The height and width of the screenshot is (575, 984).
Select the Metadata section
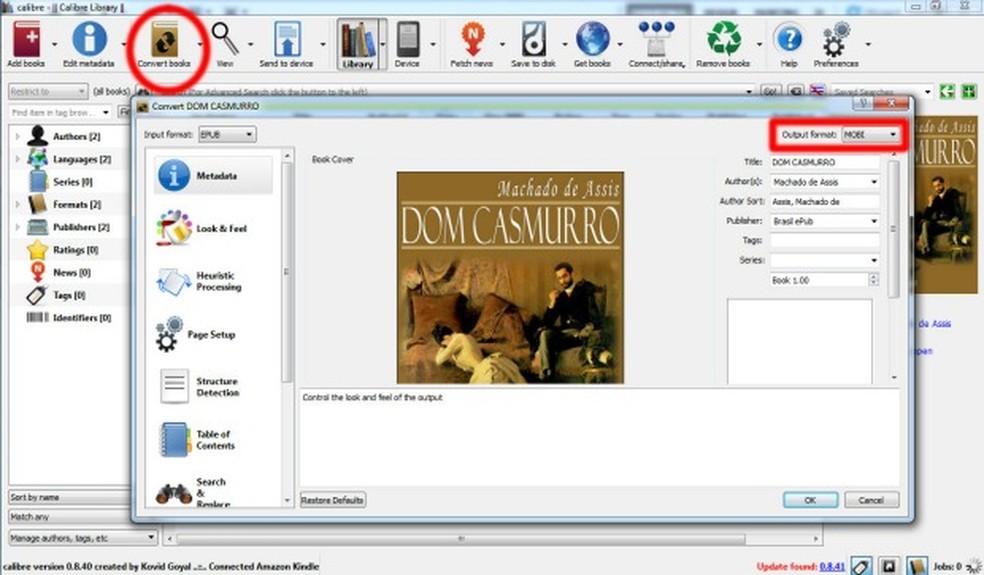[x=213, y=176]
